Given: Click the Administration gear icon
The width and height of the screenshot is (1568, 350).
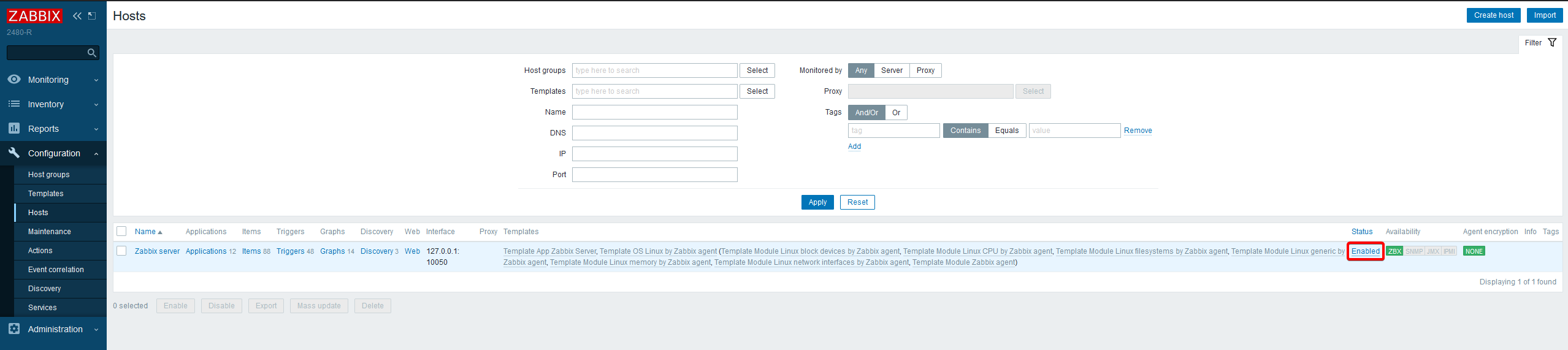Looking at the screenshot, I should (13, 329).
